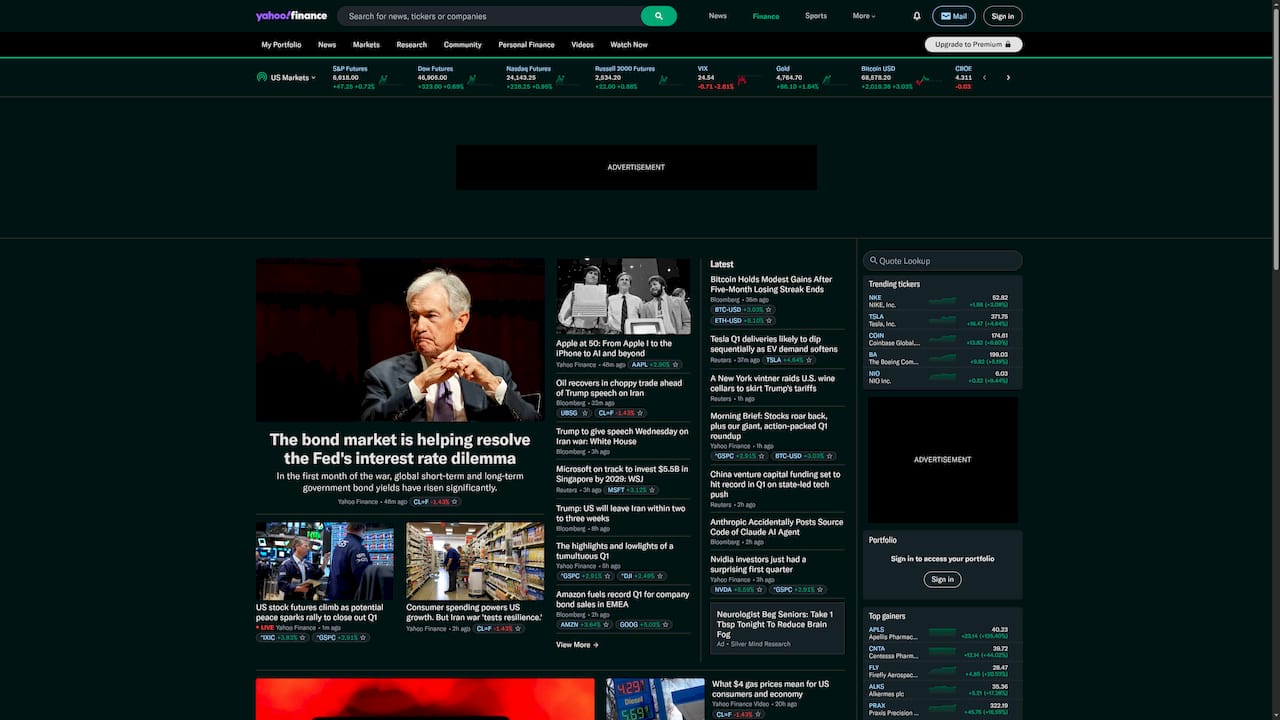The height and width of the screenshot is (720, 1280).
Task: Toggle watchlist star on AAPL ticker chip
Action: click(678, 365)
